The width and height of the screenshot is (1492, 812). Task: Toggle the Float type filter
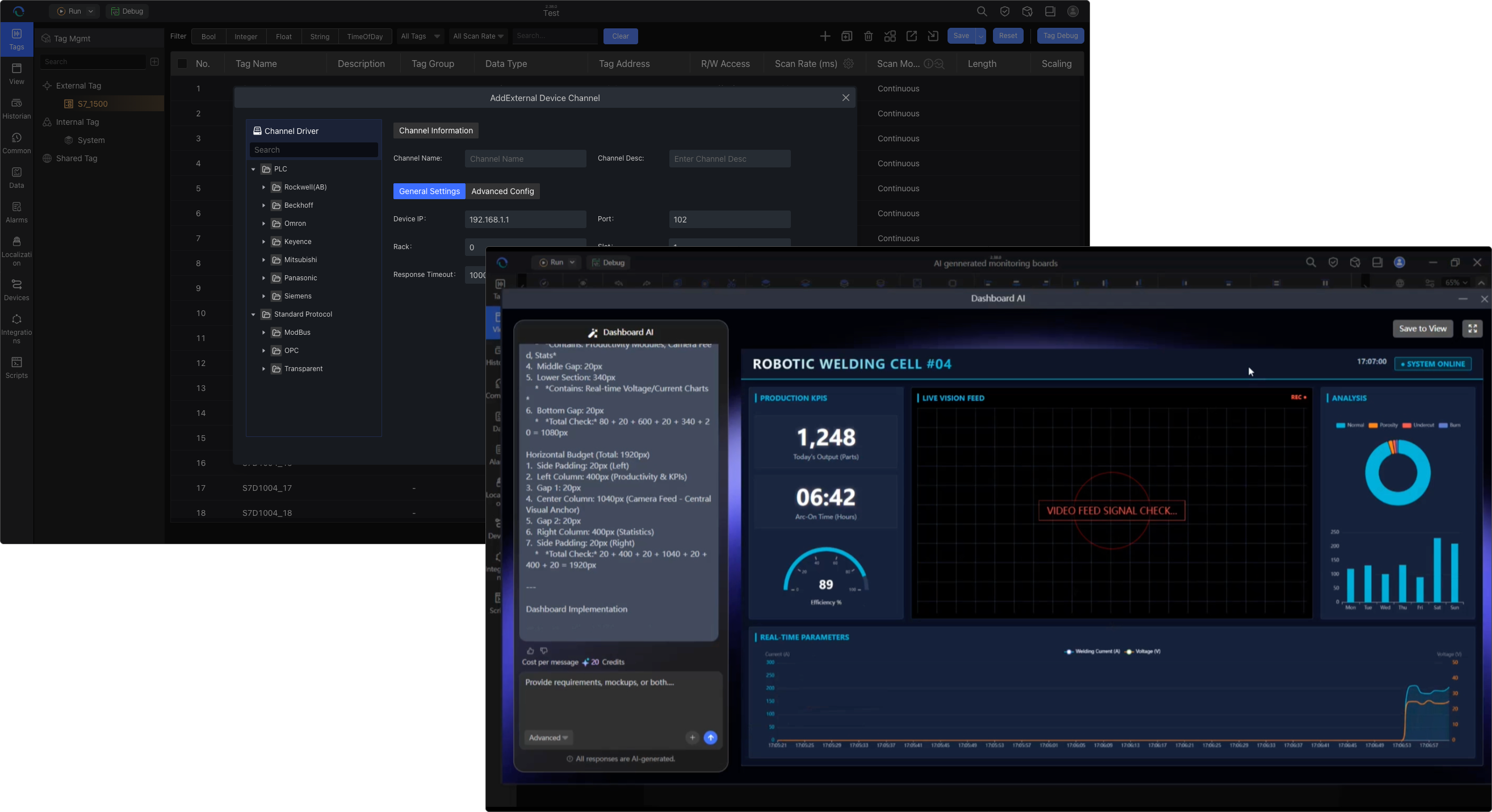[284, 36]
